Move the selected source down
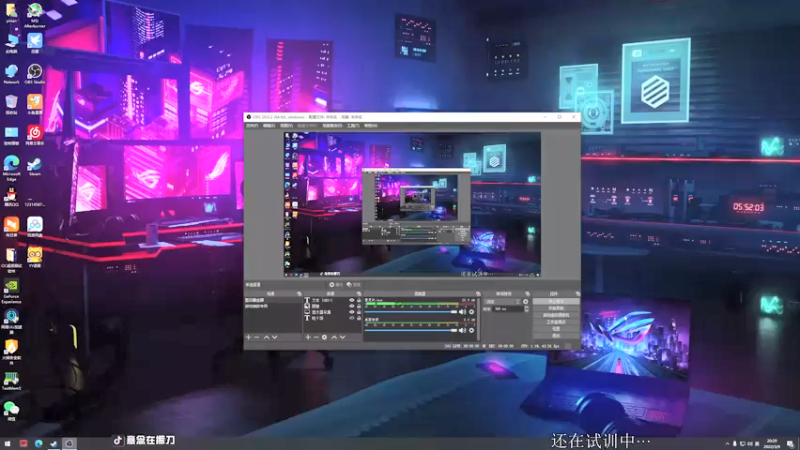Screen dimensions: 800x450 [x=342, y=337]
